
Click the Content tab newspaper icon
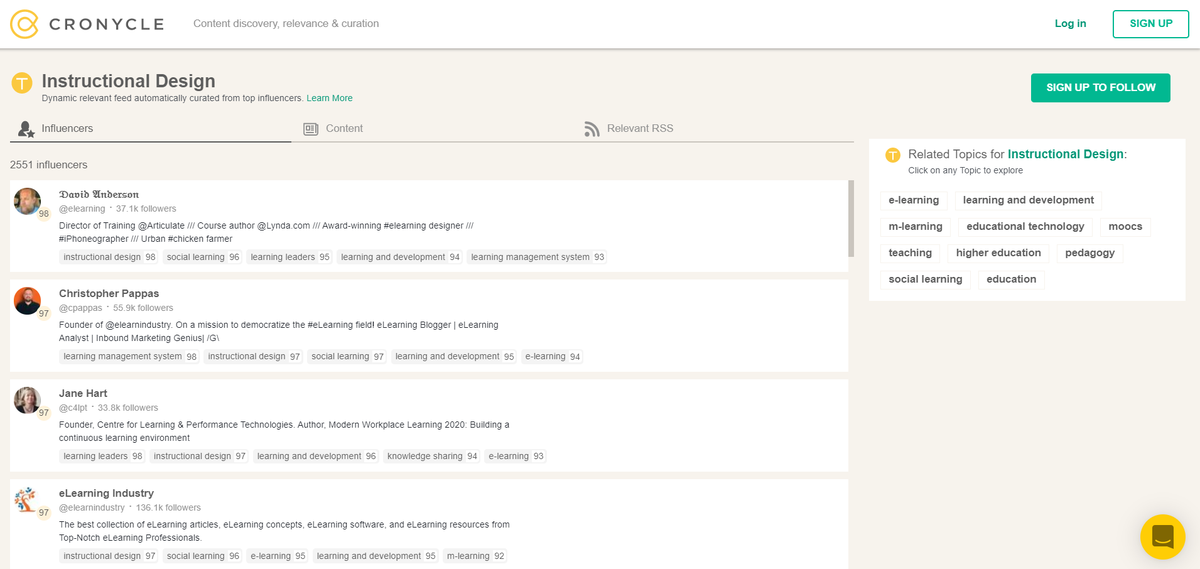tap(311, 129)
